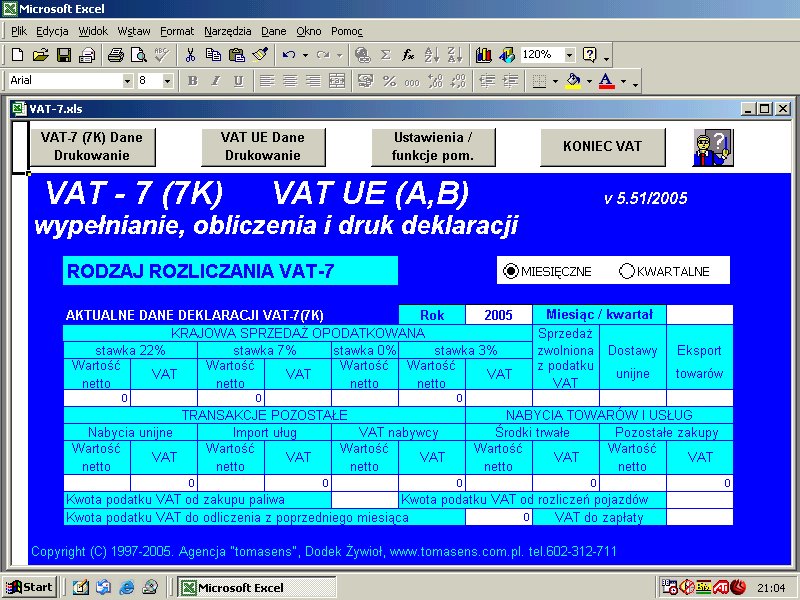The width and height of the screenshot is (800, 600).
Task: Select the AutoSum icon on the toolbar
Action: pos(385,54)
